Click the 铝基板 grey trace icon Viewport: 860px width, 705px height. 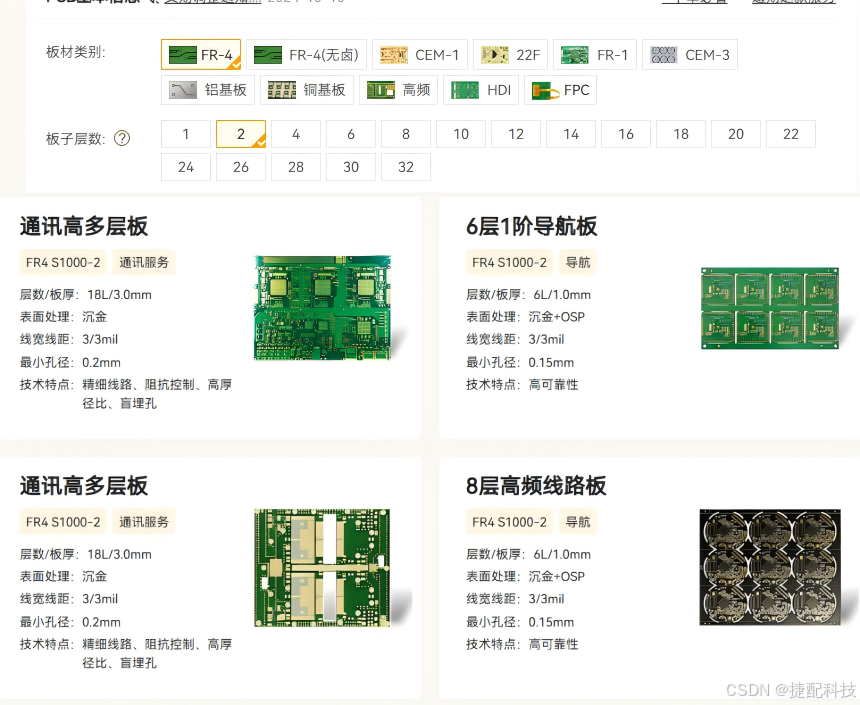point(183,90)
